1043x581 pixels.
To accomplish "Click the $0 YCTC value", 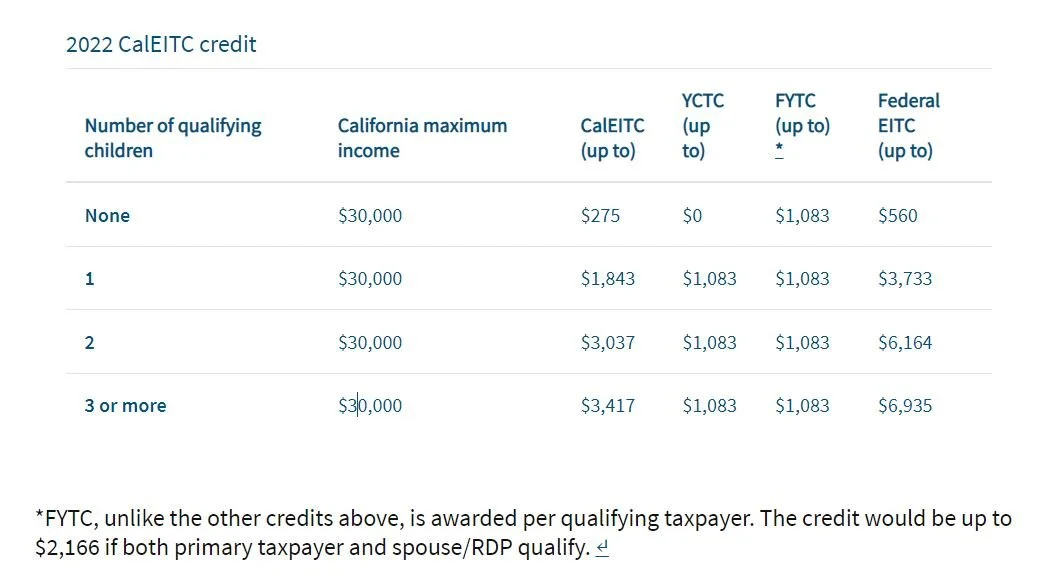I will 692,216.
